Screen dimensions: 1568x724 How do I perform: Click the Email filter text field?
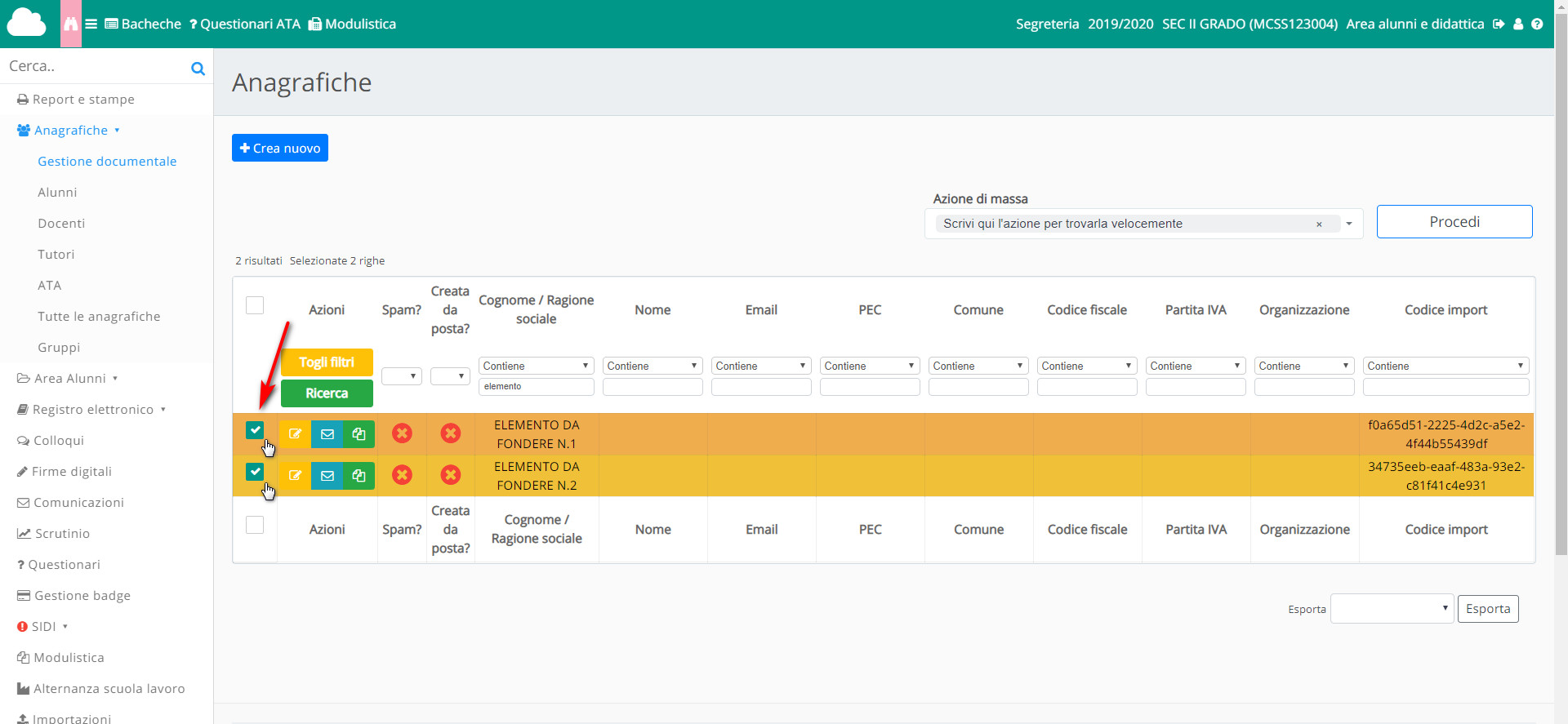(x=761, y=387)
